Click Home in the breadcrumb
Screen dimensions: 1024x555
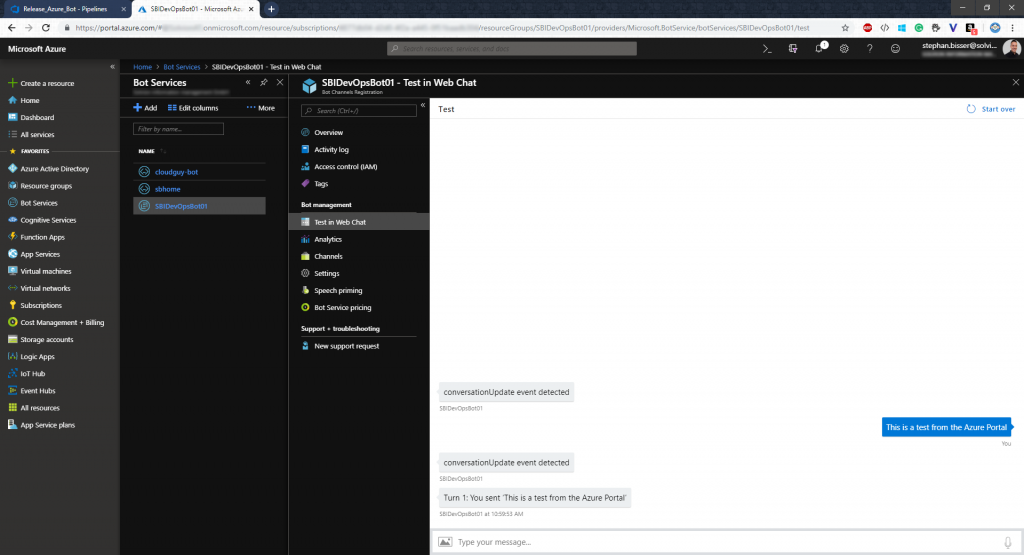(x=142, y=67)
